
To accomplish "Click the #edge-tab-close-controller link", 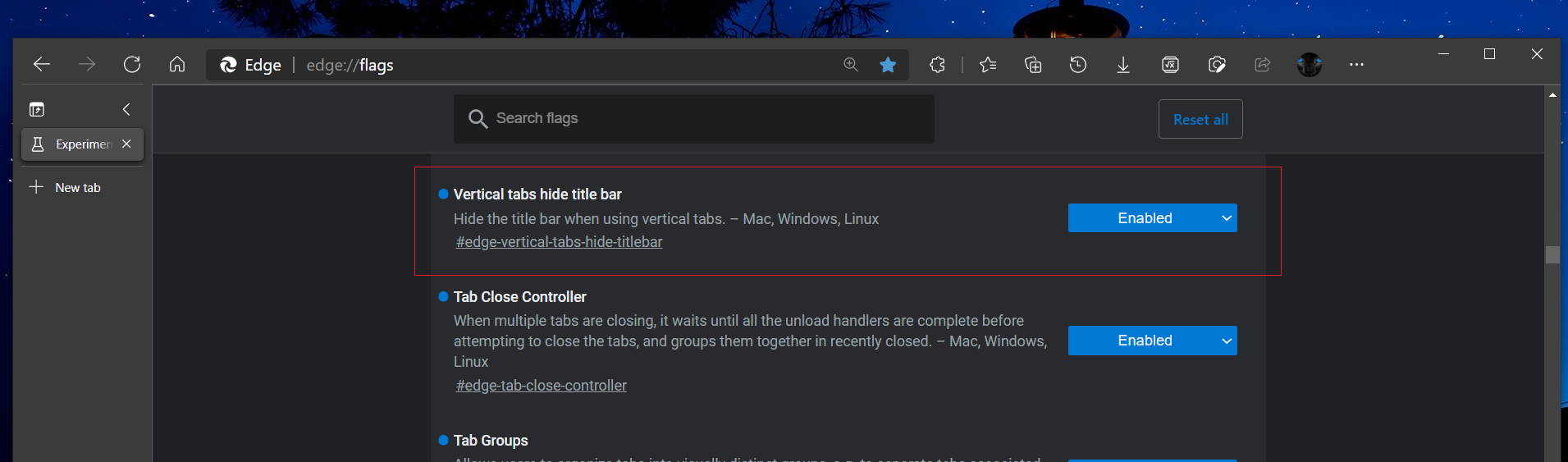I will pyautogui.click(x=541, y=386).
